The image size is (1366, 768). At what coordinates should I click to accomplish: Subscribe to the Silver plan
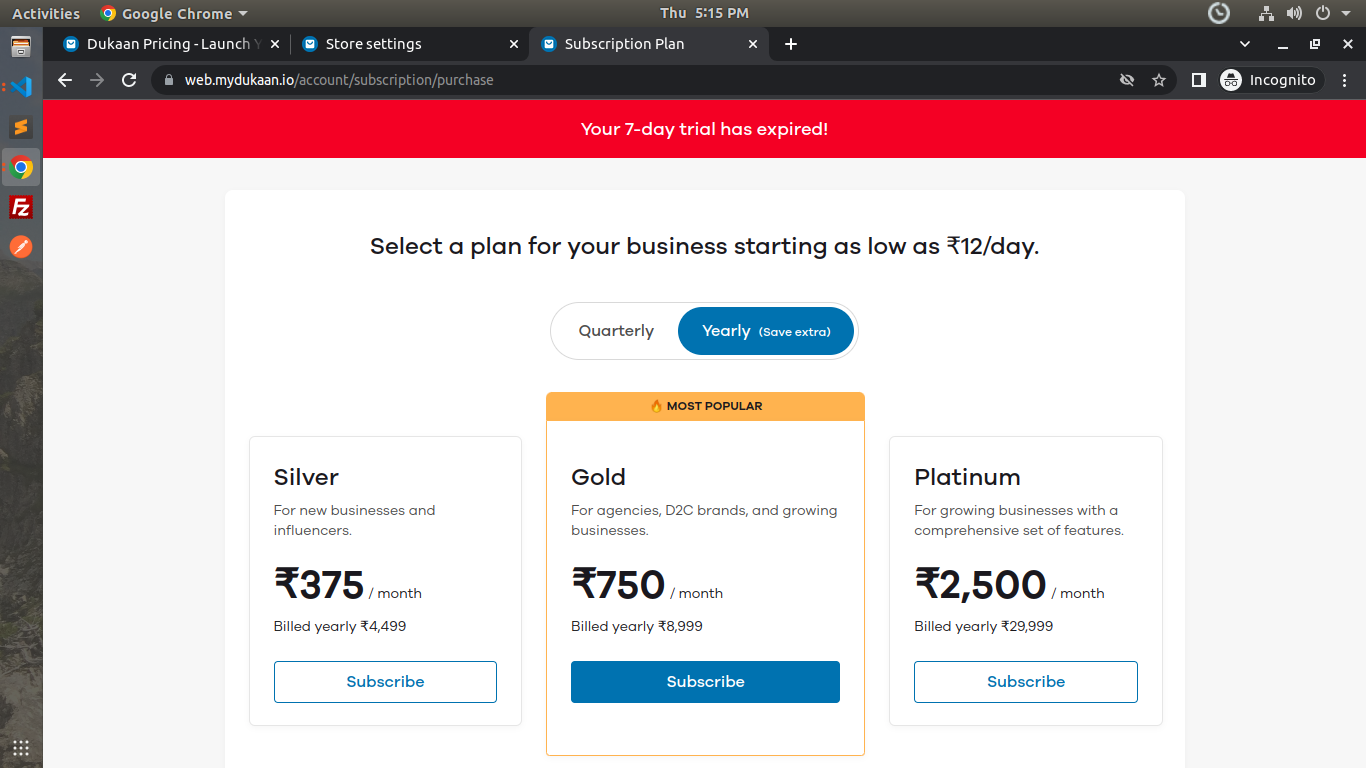(385, 682)
